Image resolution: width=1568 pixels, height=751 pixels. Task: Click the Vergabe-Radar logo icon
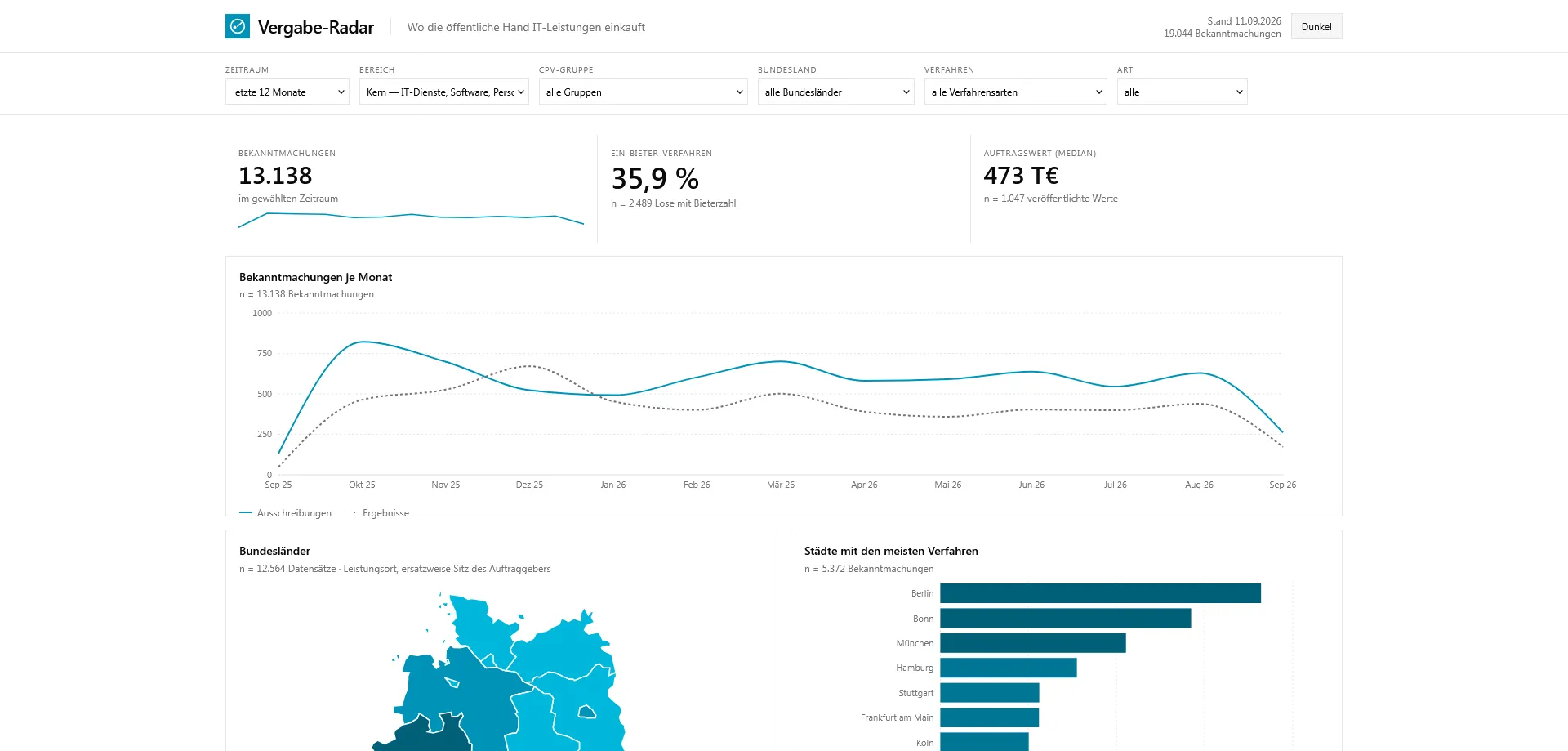pos(238,26)
